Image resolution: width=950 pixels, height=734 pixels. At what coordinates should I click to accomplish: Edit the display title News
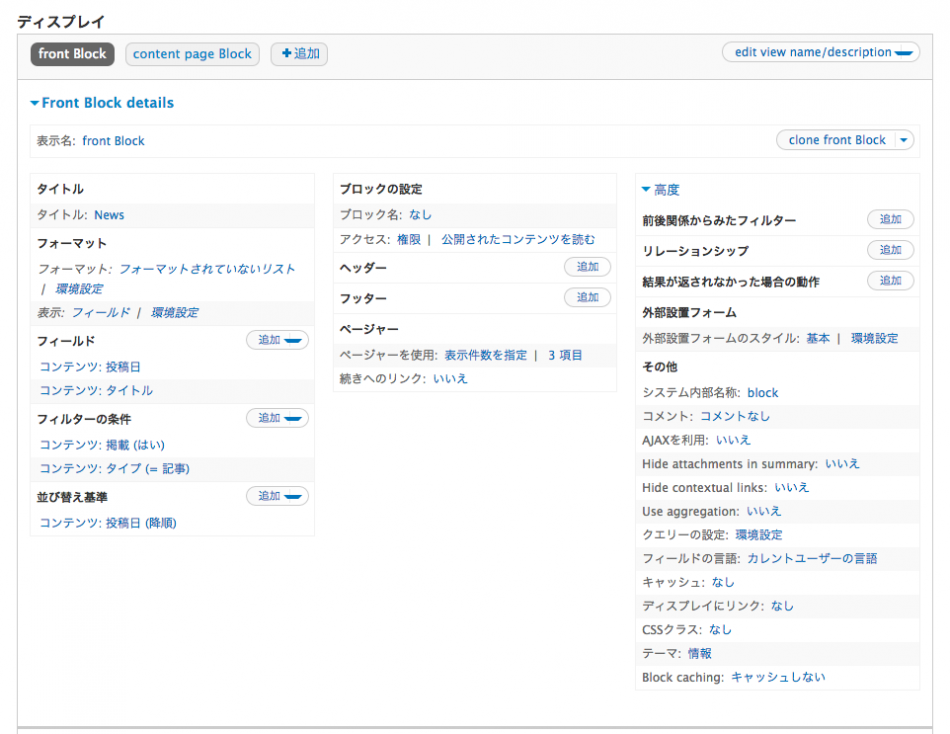109,214
